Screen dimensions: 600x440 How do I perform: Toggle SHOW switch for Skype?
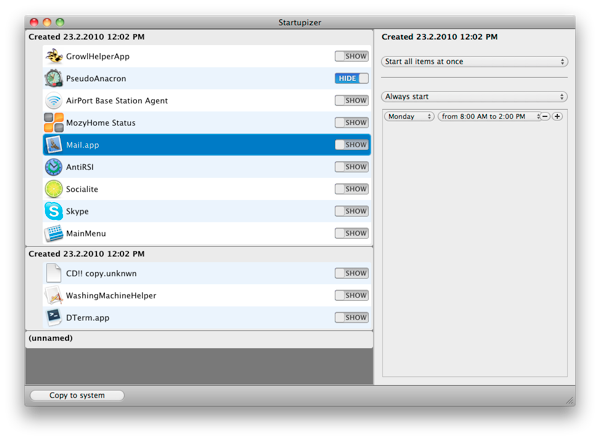[352, 211]
